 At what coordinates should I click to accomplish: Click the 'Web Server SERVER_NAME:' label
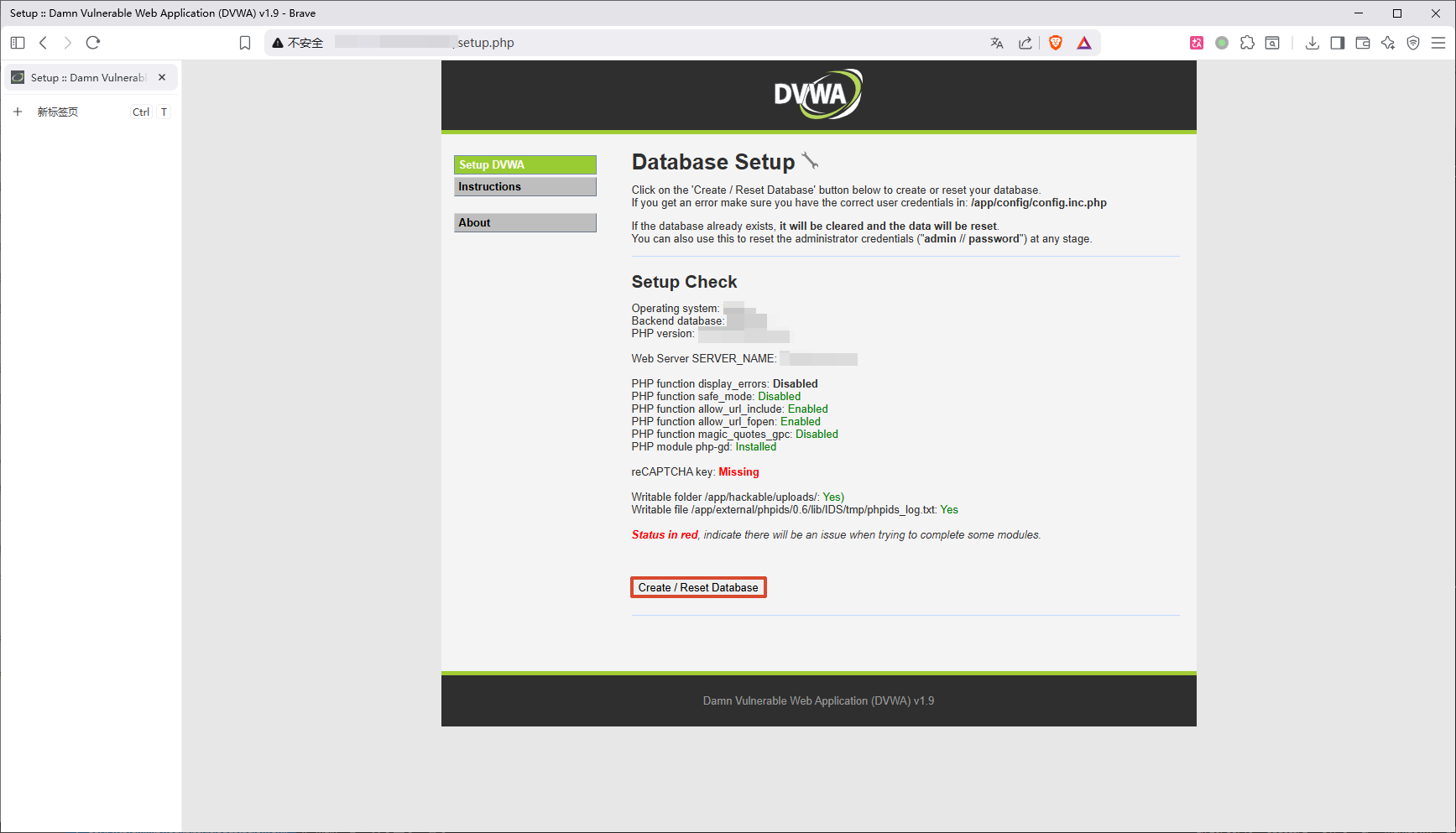pyautogui.click(x=704, y=359)
